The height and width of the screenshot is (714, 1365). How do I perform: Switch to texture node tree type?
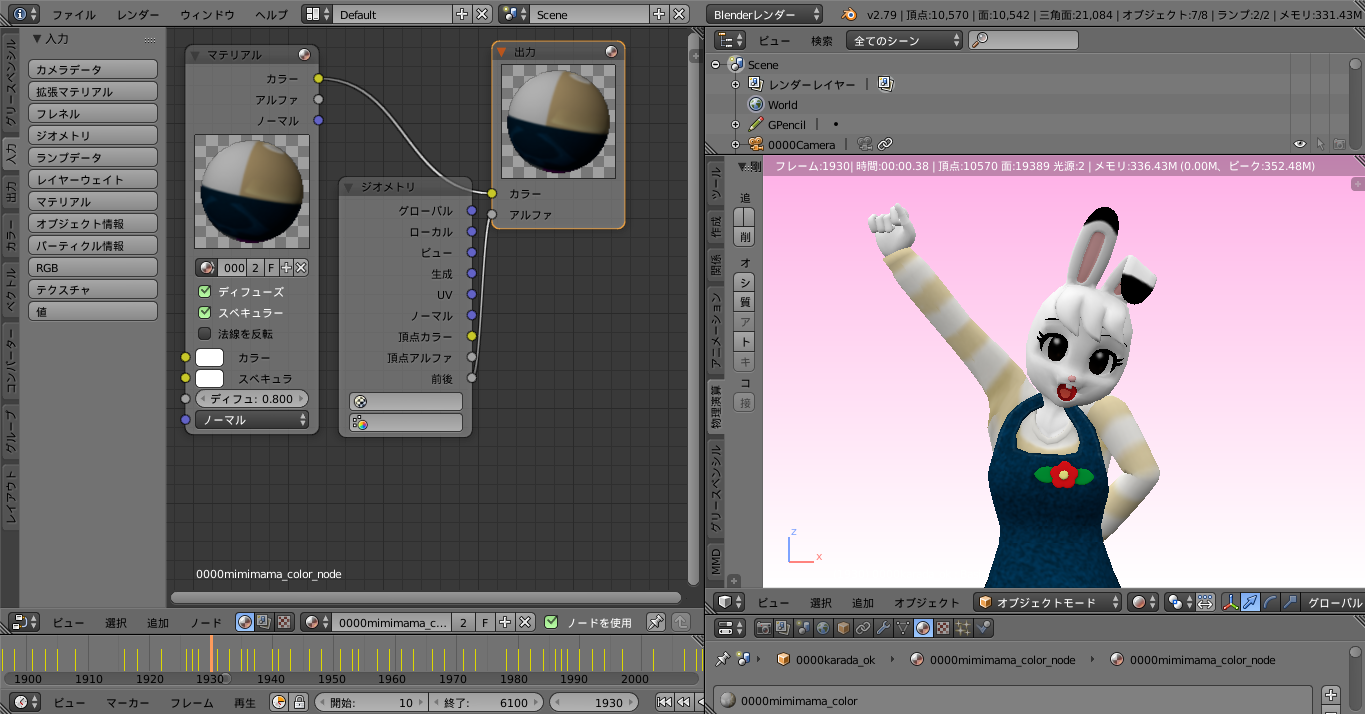pos(284,622)
